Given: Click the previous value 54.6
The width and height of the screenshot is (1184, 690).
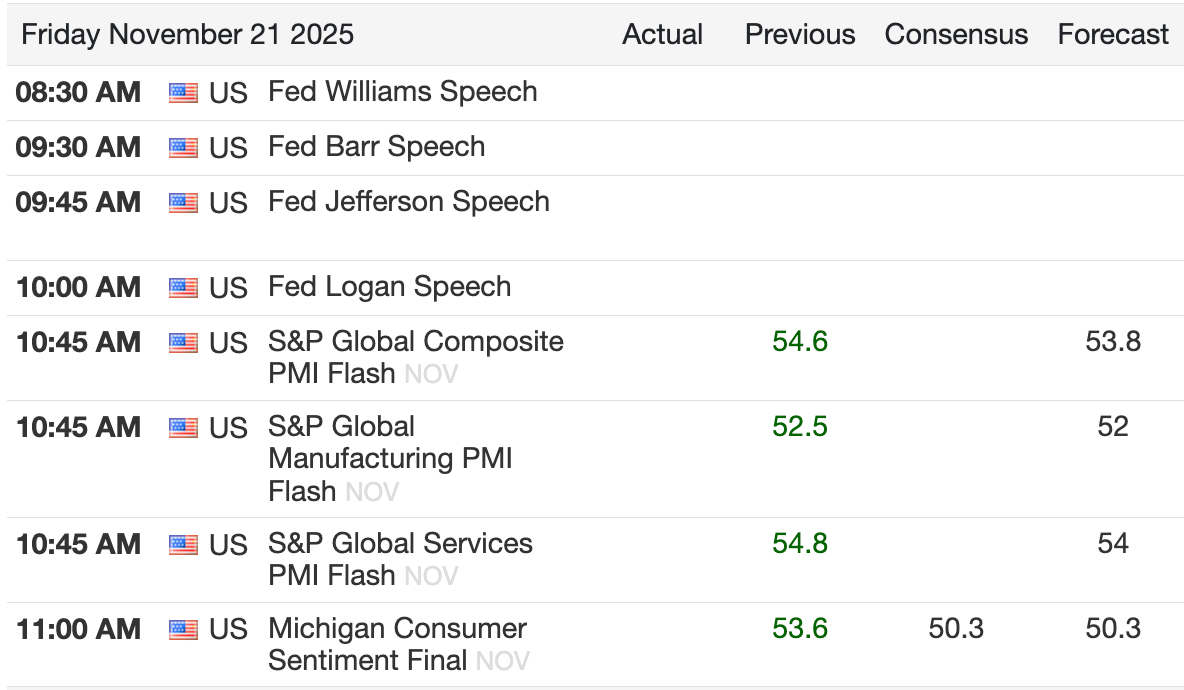Looking at the screenshot, I should pyautogui.click(x=800, y=342).
